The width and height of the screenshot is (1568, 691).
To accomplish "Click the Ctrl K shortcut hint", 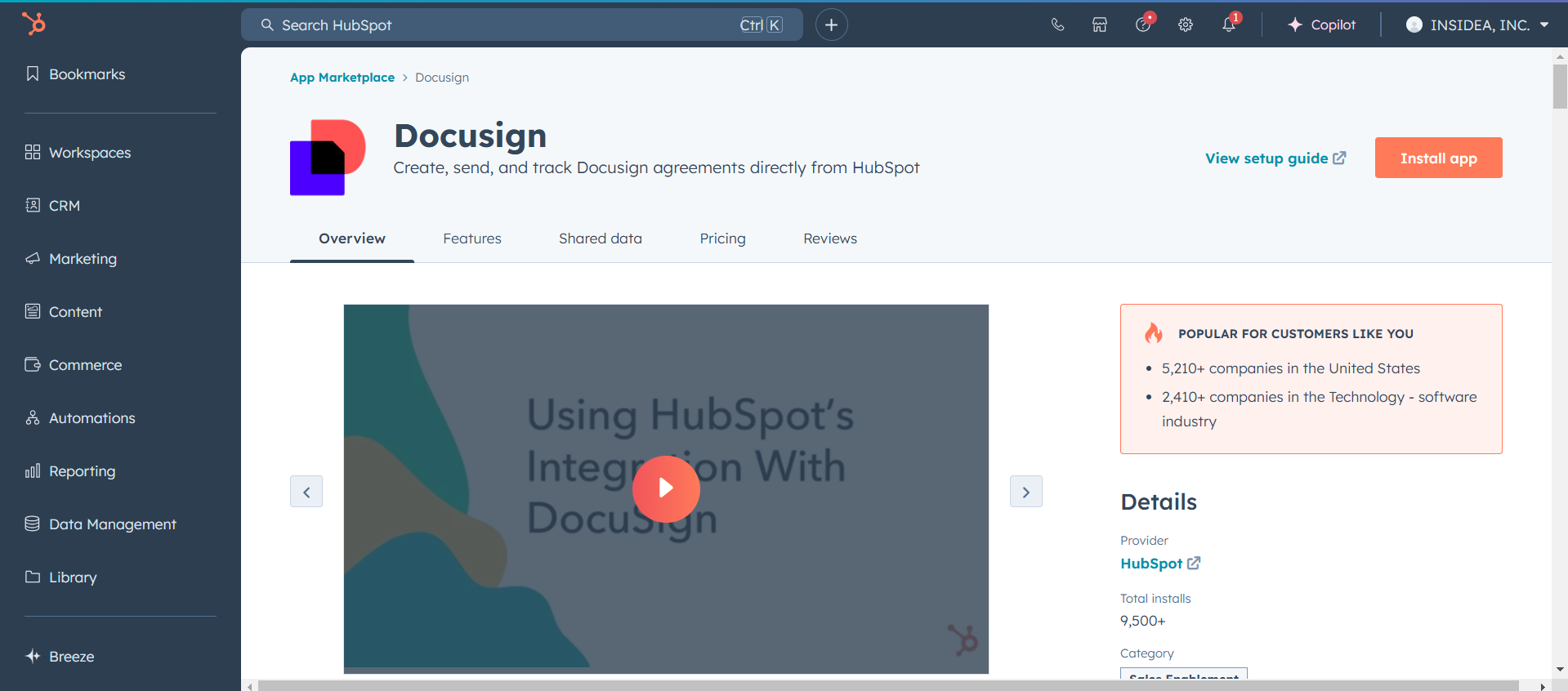I will (761, 25).
